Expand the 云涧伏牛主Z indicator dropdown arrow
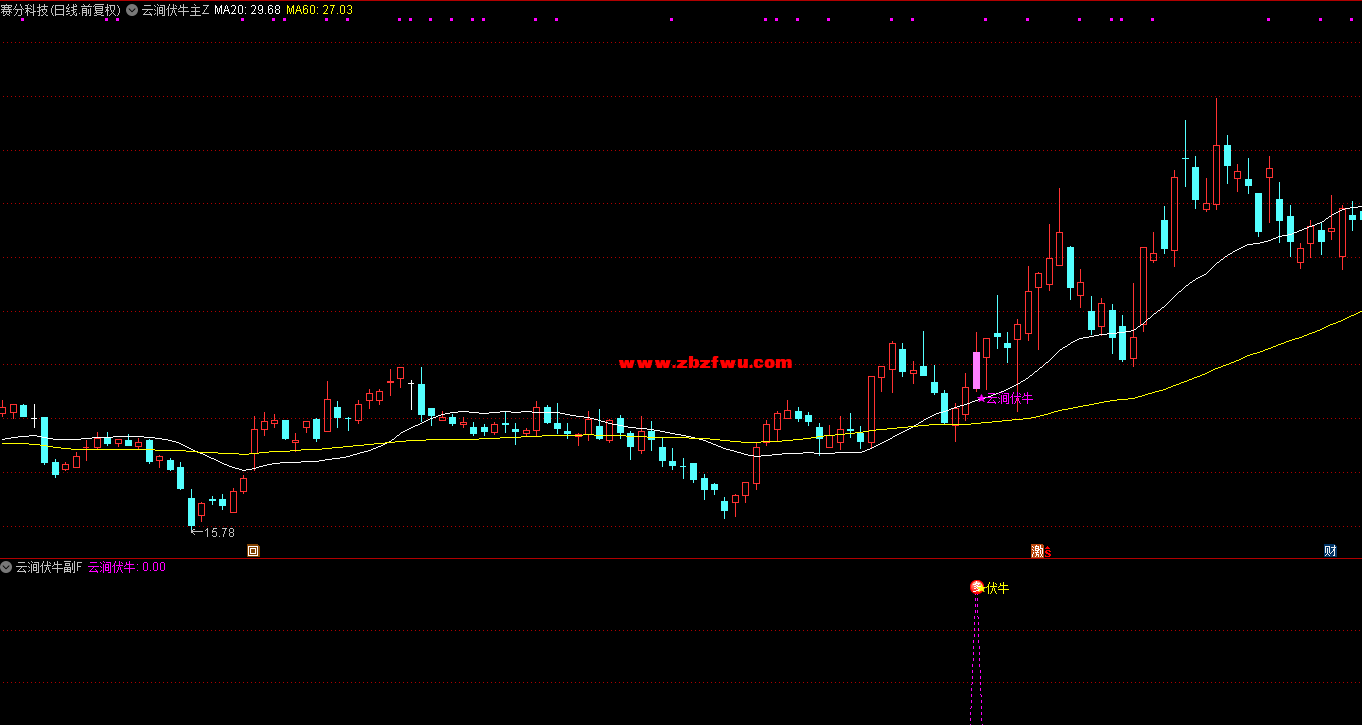This screenshot has height=725, width=1362. coord(132,10)
